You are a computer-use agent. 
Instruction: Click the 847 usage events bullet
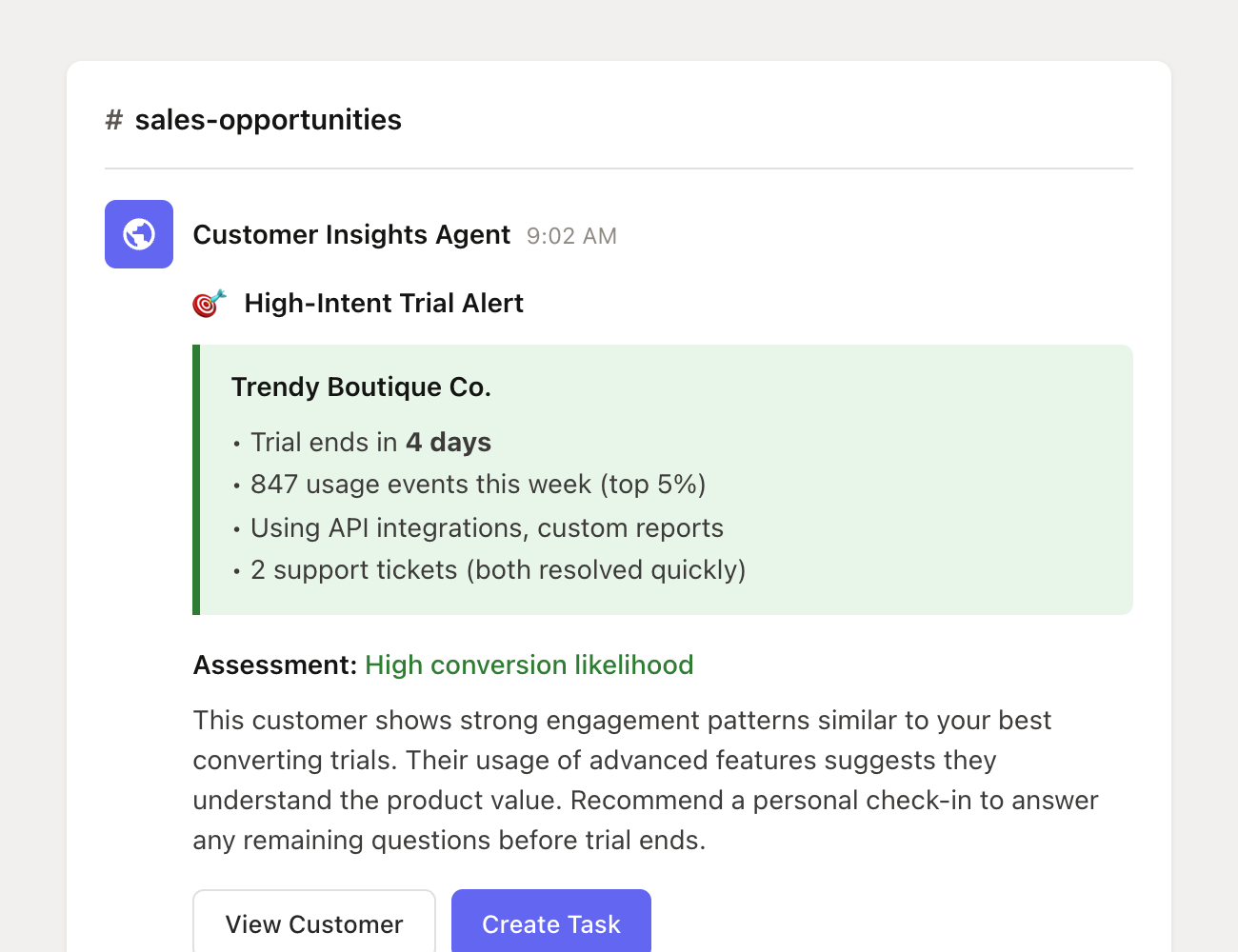click(x=477, y=484)
